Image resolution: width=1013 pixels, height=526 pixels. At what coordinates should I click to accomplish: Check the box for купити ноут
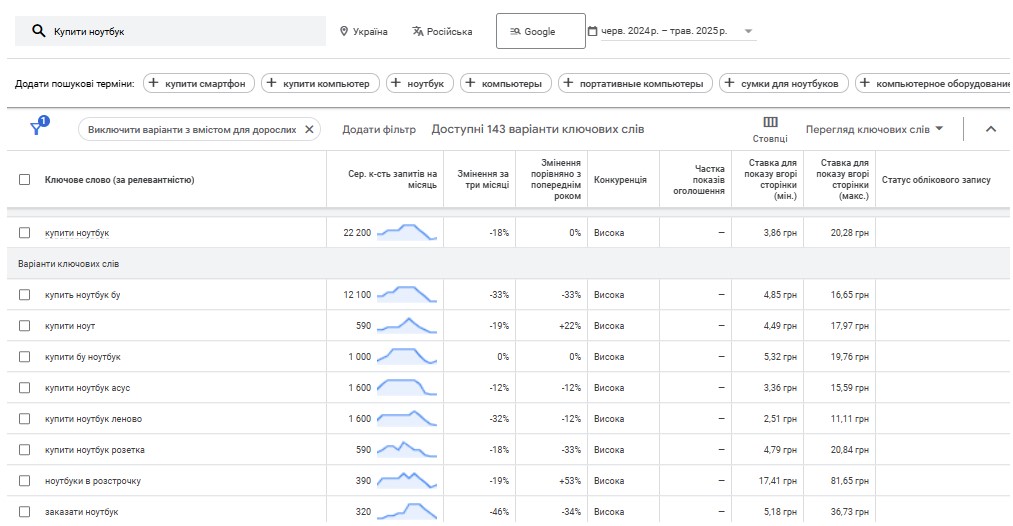point(25,326)
